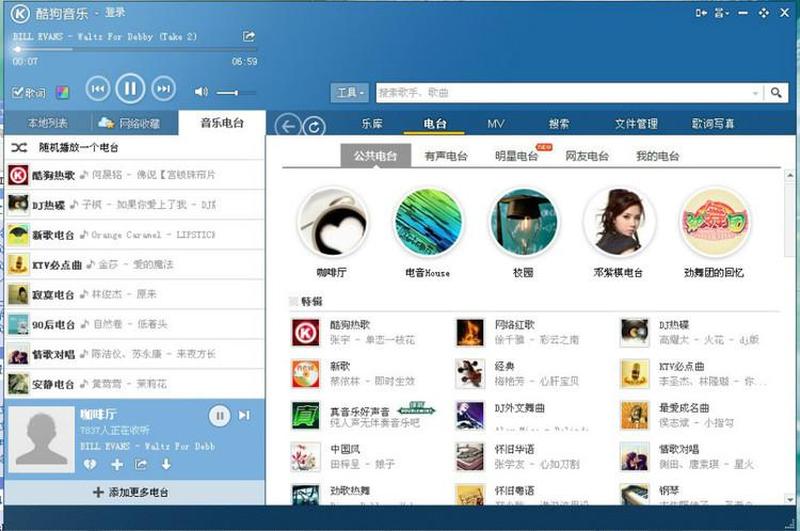
Task: Open the colorful skin icon
Action: [62, 93]
